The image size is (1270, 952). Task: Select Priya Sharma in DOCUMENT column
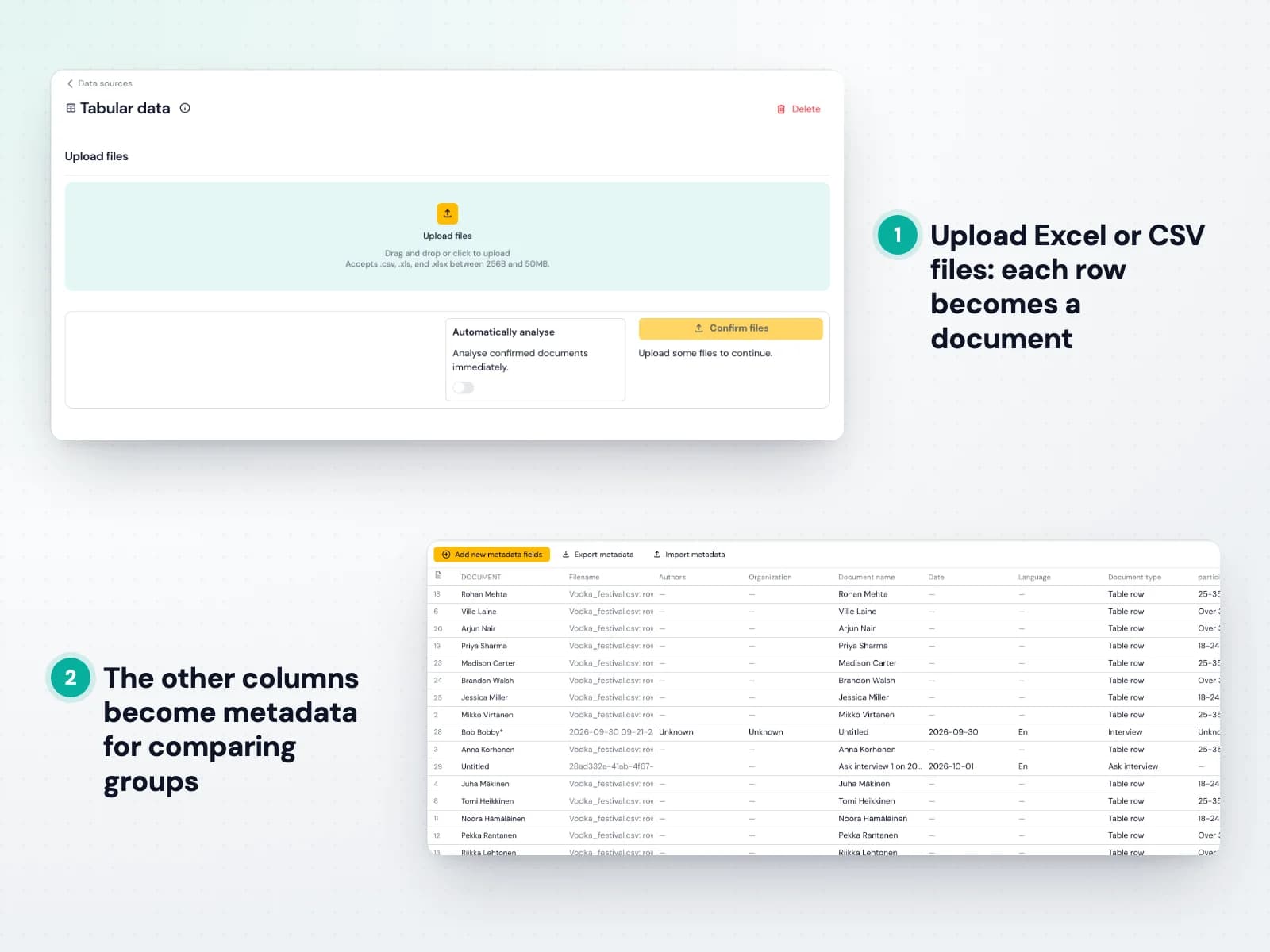(x=484, y=646)
